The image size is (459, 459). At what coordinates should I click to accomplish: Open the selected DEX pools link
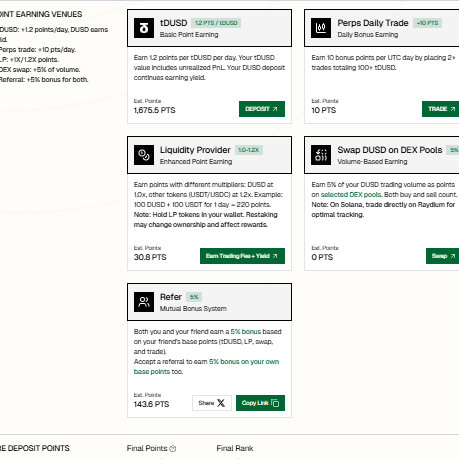coord(351,195)
